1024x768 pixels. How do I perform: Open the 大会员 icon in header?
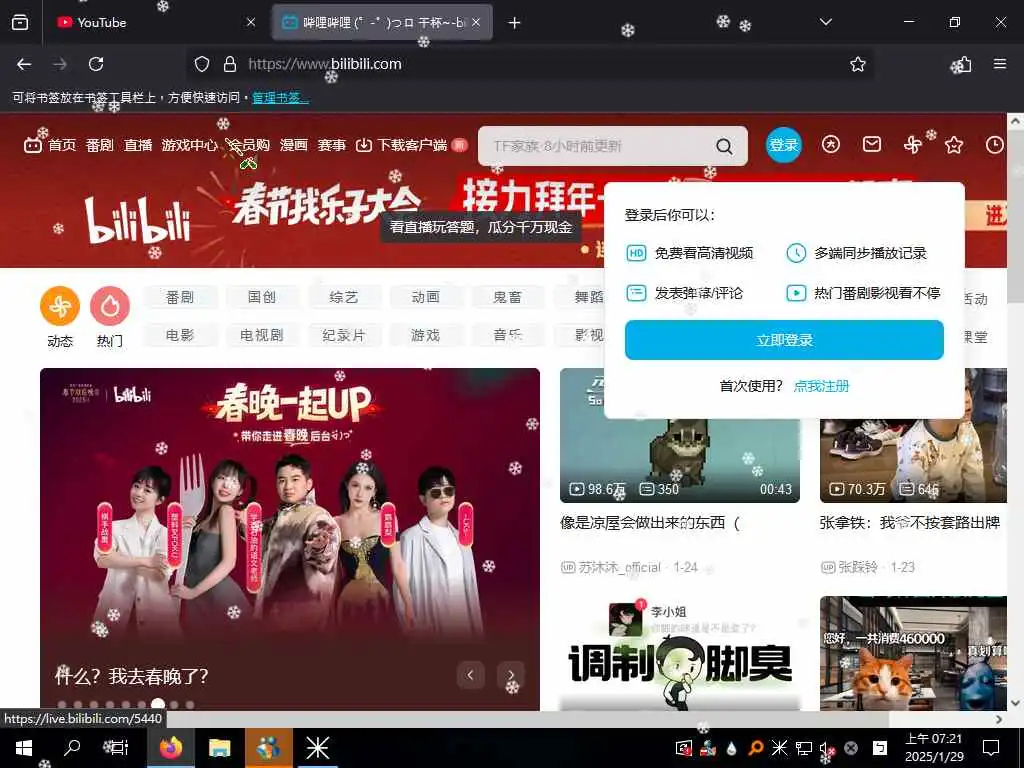(831, 144)
